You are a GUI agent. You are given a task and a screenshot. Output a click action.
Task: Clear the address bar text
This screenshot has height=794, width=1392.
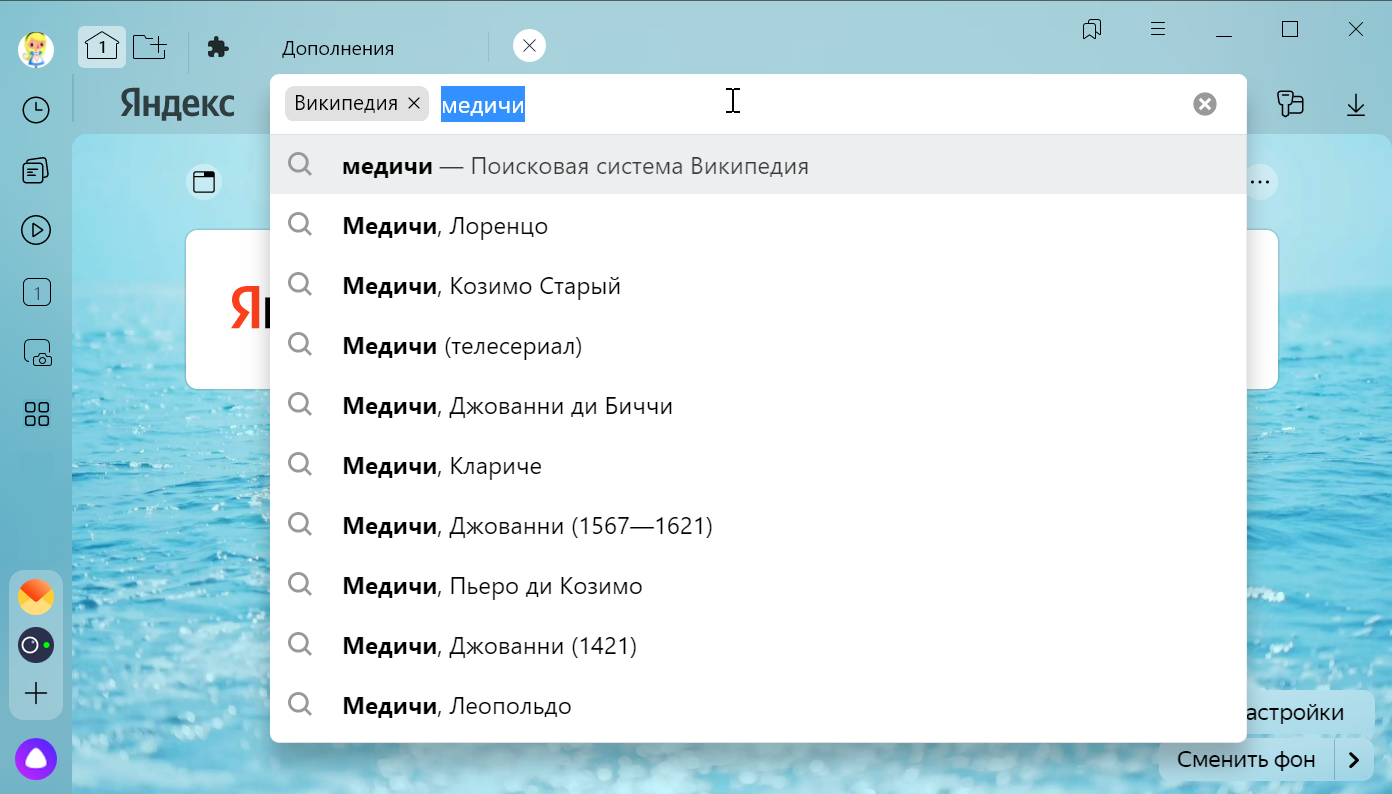pyautogui.click(x=1205, y=104)
